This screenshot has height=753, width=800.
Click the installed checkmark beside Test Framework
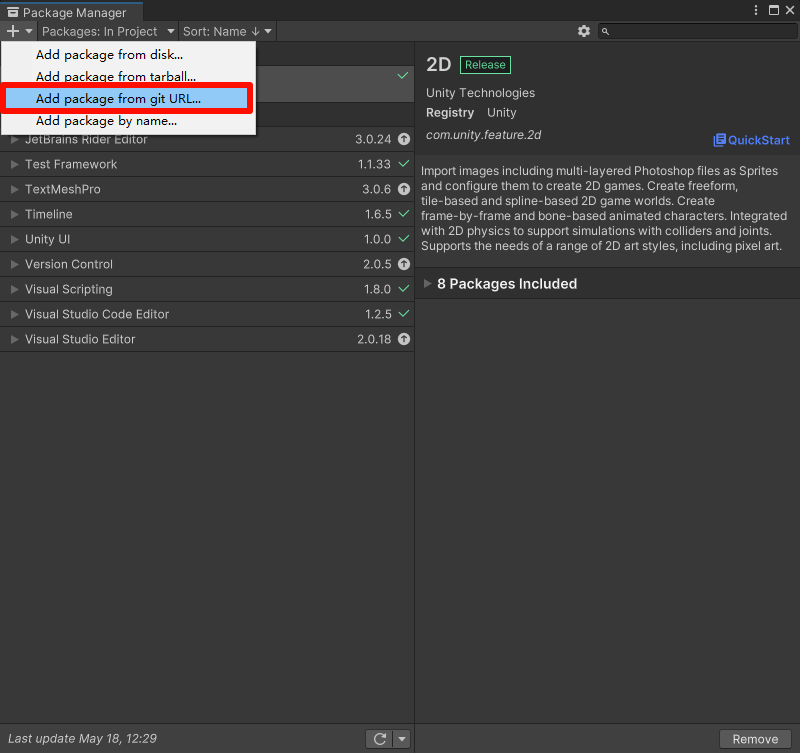click(403, 164)
